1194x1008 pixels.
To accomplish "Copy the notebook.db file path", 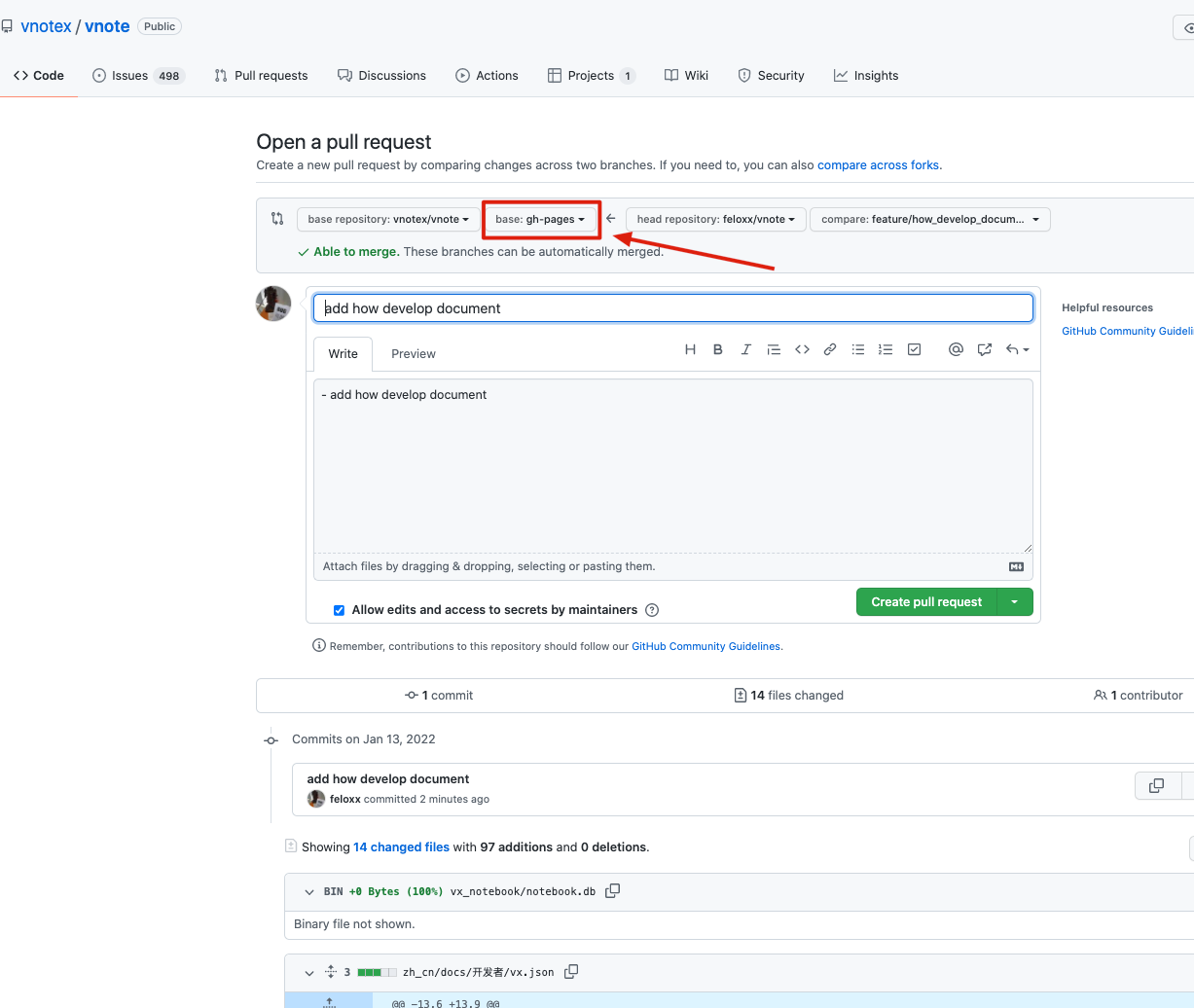I will tap(612, 890).
